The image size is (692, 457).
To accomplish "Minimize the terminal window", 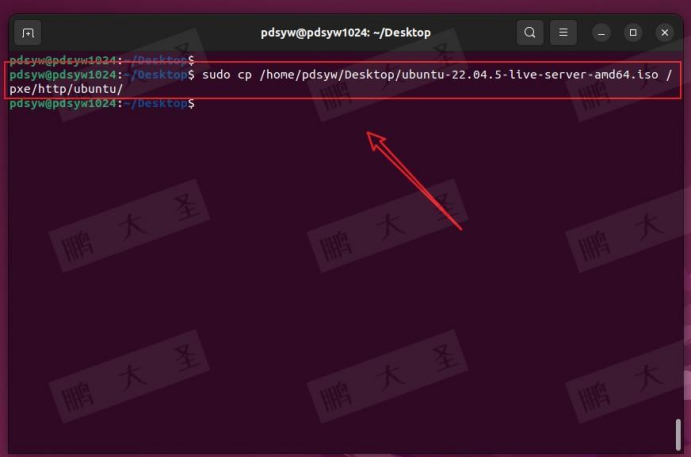I will 601,33.
